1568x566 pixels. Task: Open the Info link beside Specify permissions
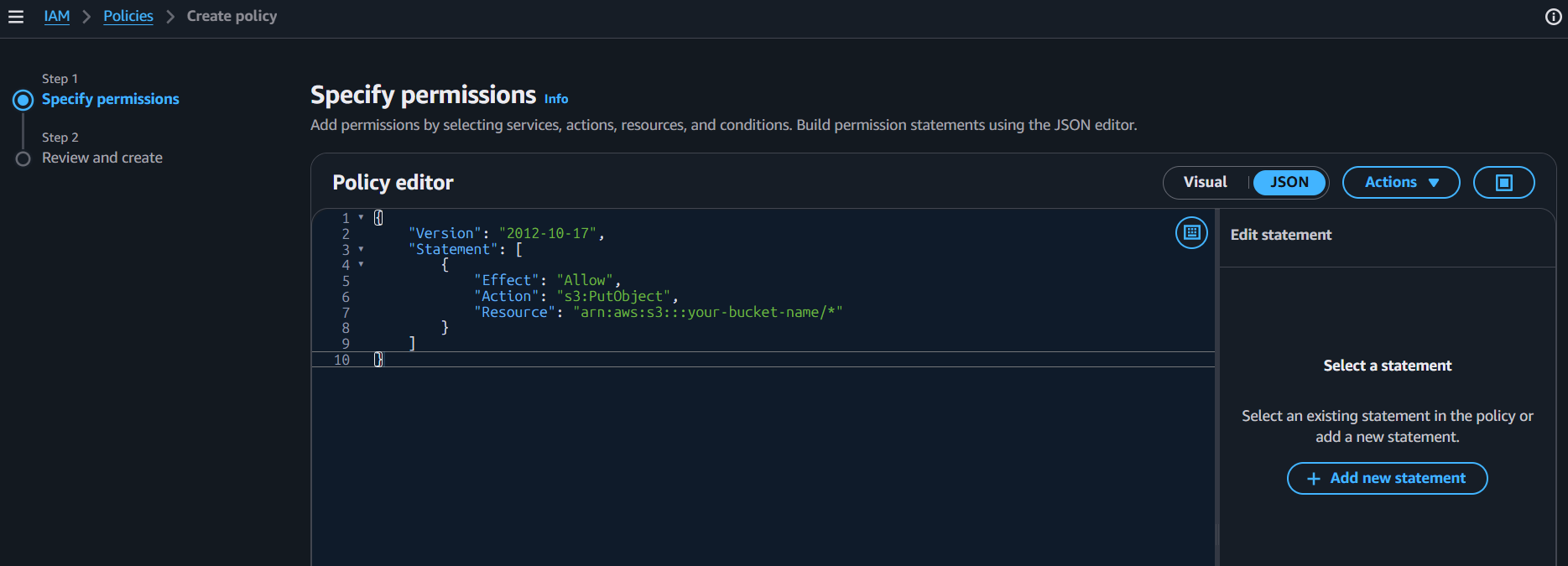tap(556, 99)
